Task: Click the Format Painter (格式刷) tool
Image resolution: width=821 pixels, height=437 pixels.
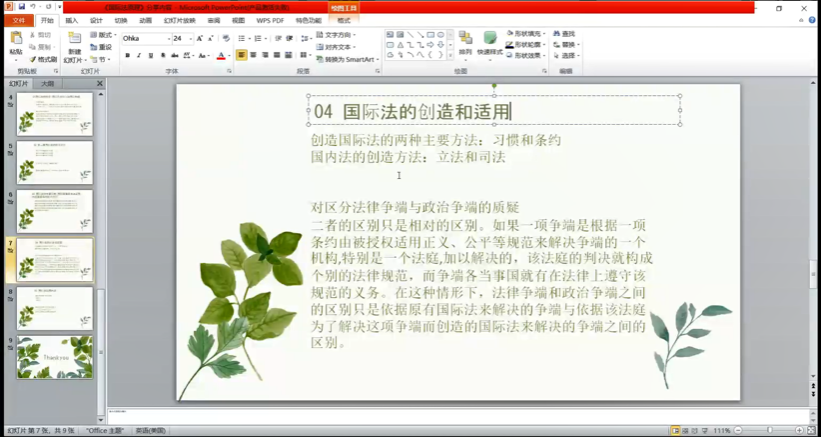Action: point(44,59)
